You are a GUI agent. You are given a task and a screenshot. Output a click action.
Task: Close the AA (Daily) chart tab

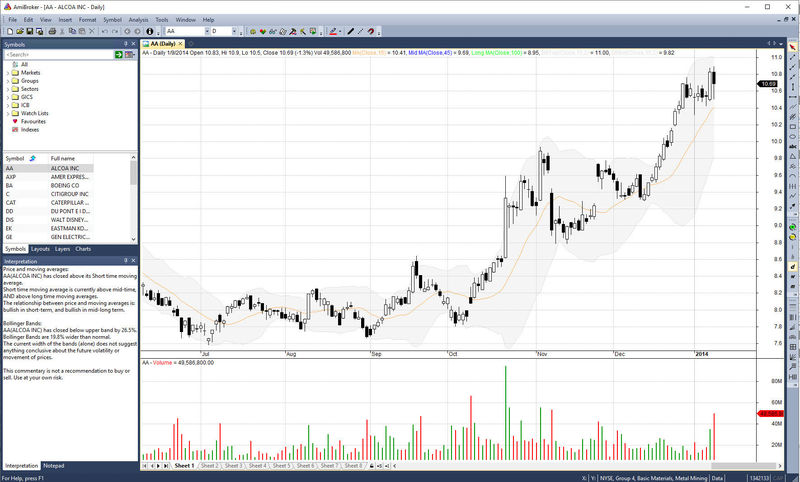[x=180, y=44]
